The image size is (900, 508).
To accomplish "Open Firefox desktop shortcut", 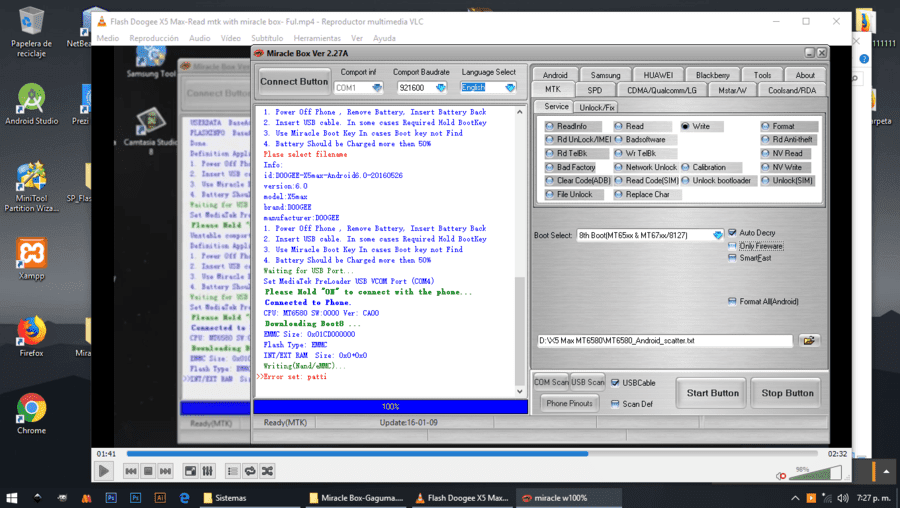I will click(x=31, y=336).
